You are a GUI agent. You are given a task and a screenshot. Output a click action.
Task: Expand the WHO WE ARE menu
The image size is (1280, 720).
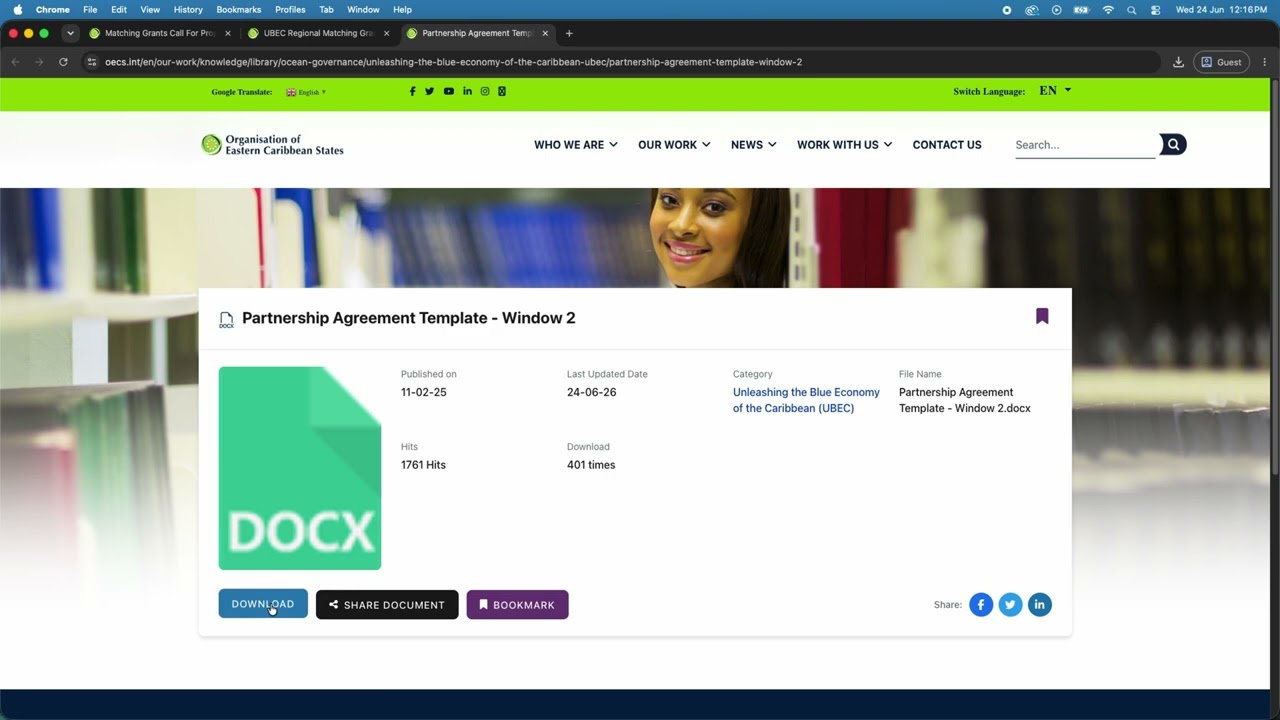point(576,145)
